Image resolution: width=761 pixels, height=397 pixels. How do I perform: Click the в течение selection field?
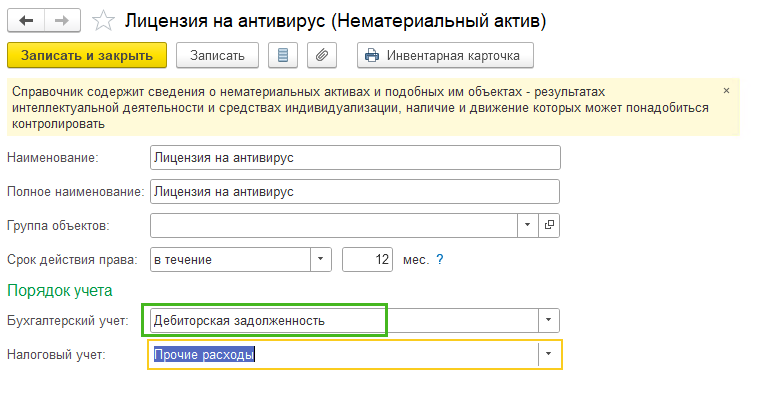point(230,260)
